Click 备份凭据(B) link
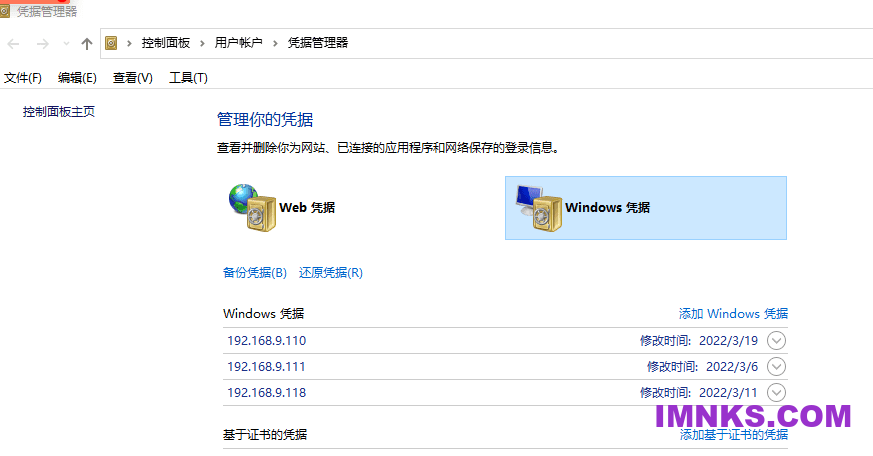873x456 pixels. [254, 273]
